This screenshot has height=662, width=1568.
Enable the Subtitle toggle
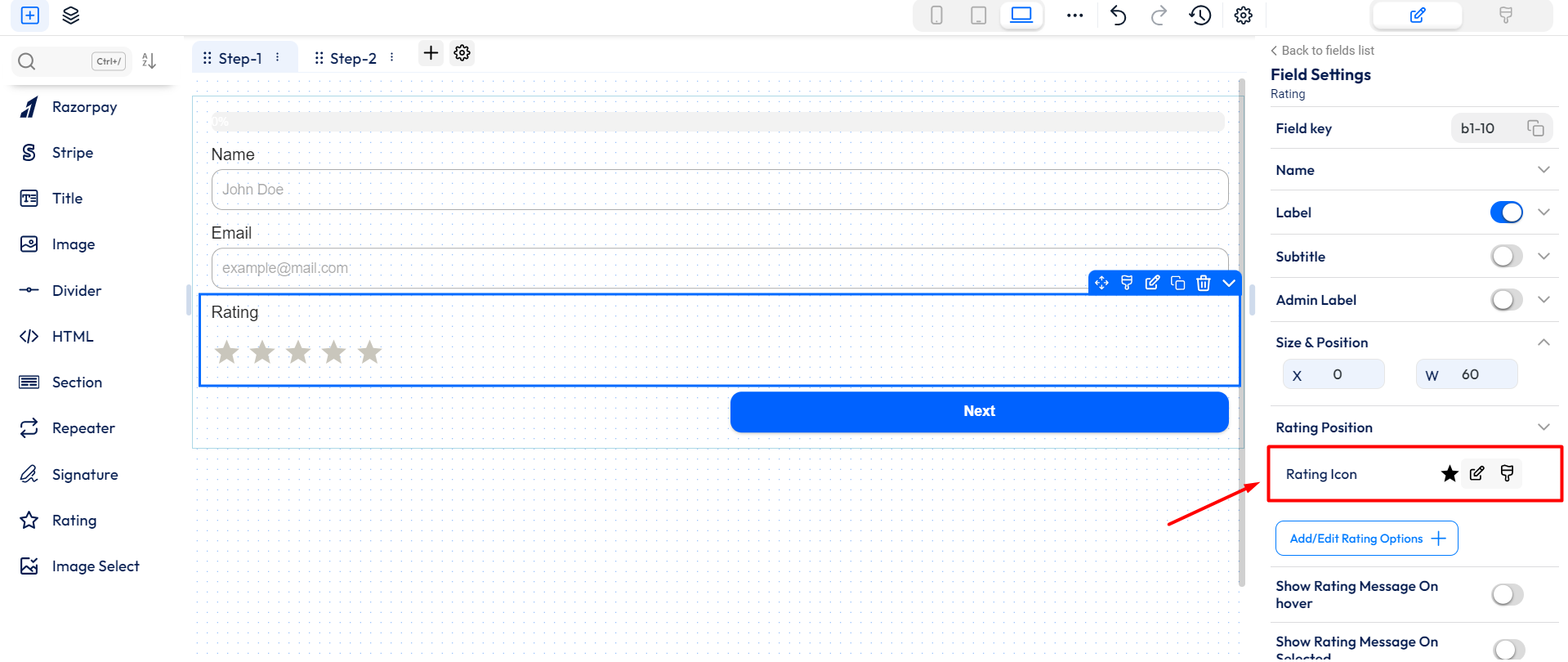coord(1506,257)
